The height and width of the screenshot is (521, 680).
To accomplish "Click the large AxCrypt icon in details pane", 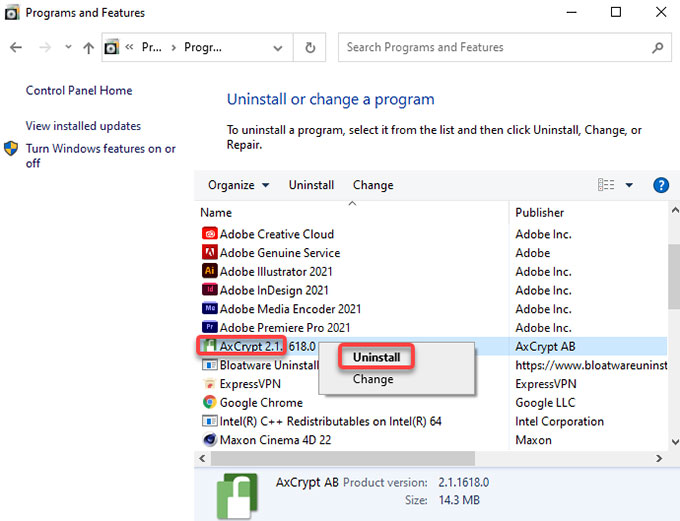I will click(237, 495).
